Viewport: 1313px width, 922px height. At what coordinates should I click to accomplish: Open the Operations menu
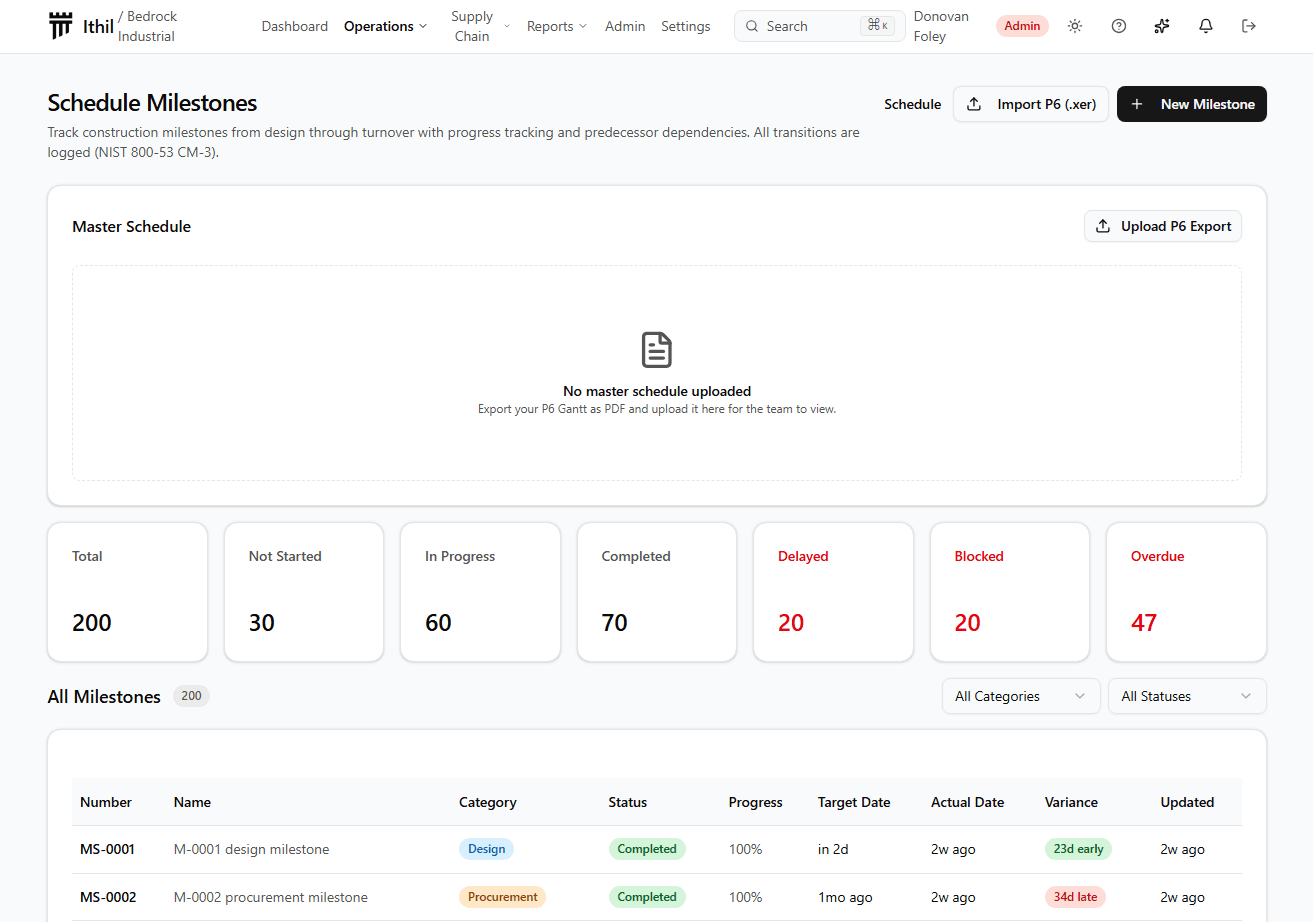point(385,26)
